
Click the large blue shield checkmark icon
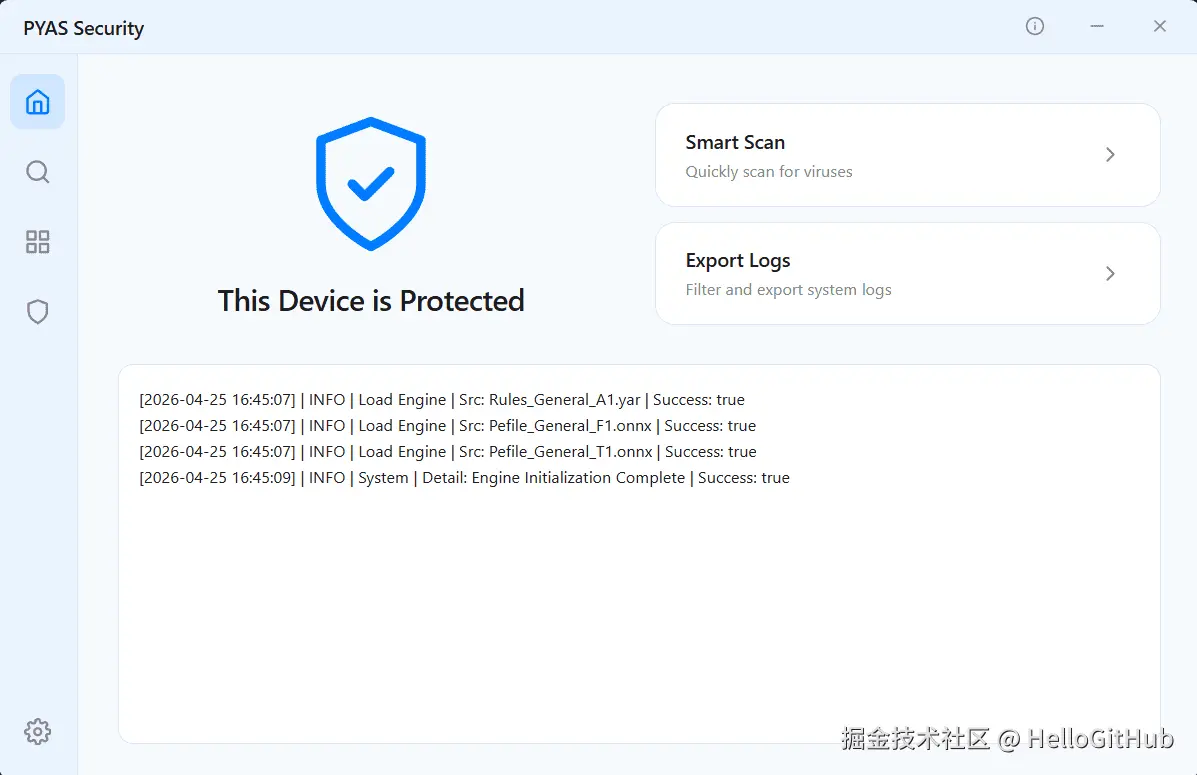371,184
